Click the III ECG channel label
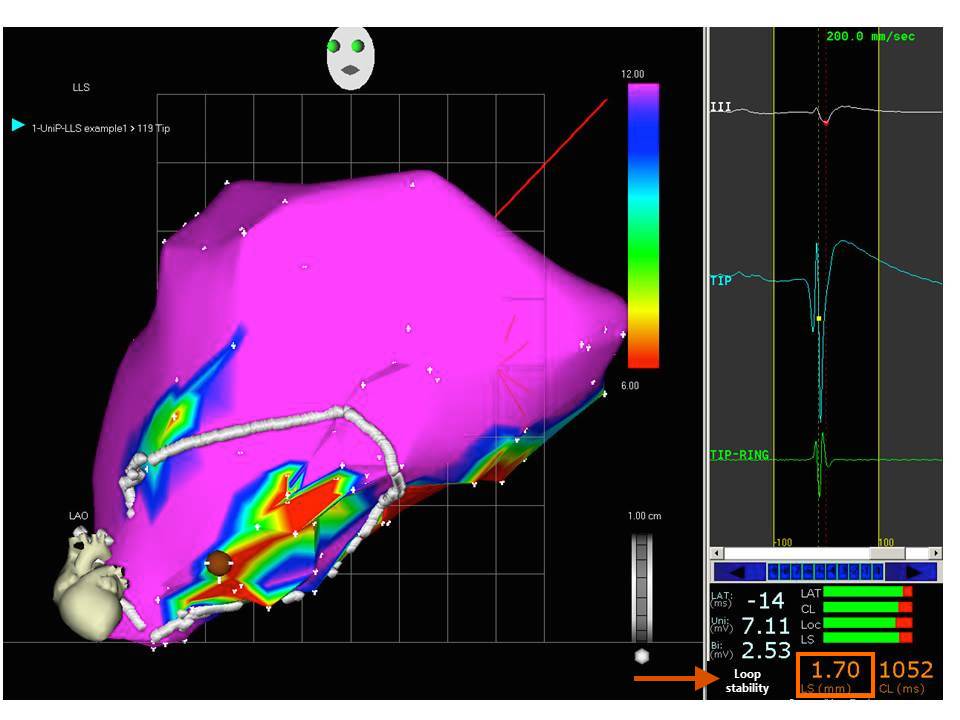The height and width of the screenshot is (720, 960). [x=721, y=107]
